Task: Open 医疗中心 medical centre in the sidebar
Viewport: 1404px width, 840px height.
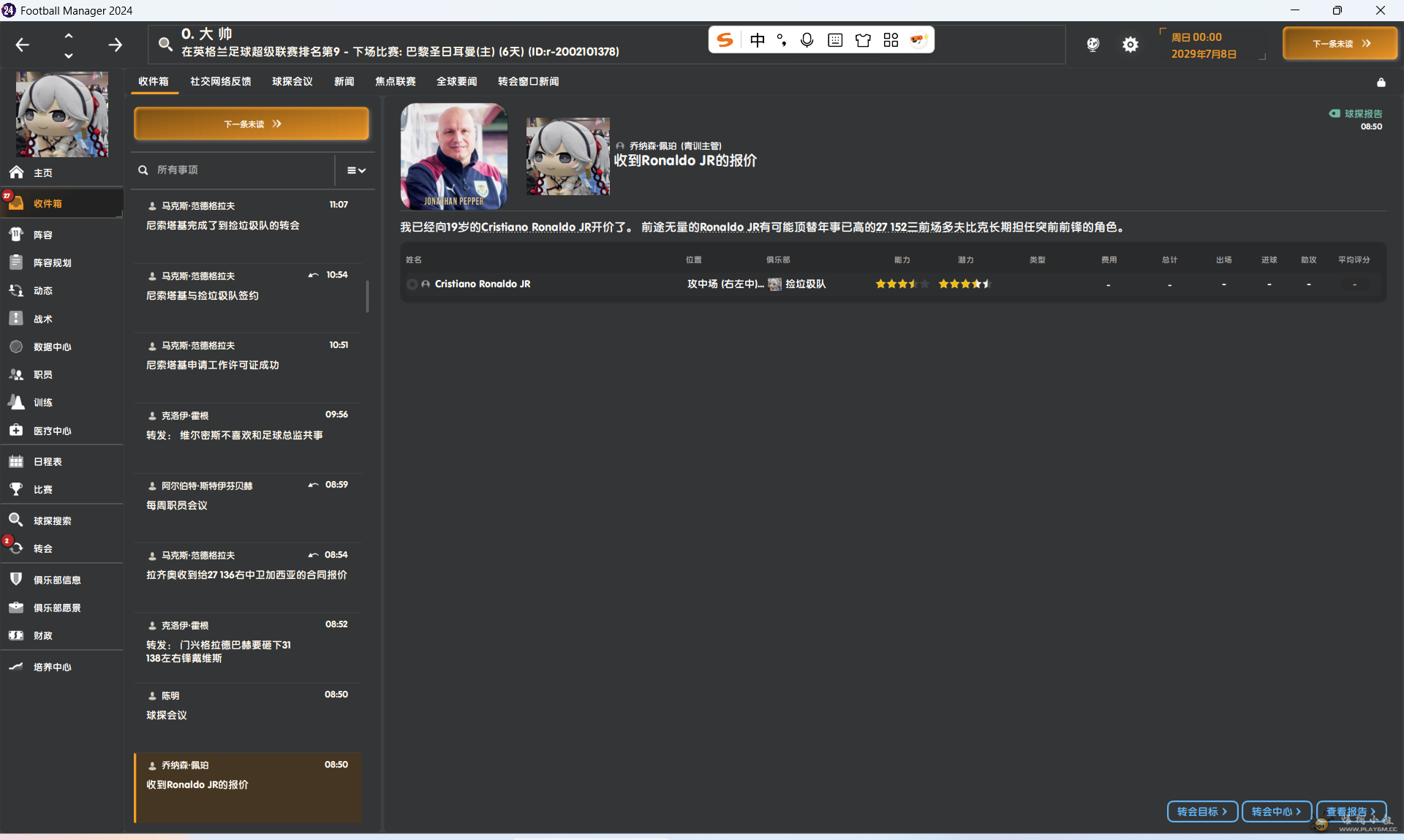Action: click(51, 431)
